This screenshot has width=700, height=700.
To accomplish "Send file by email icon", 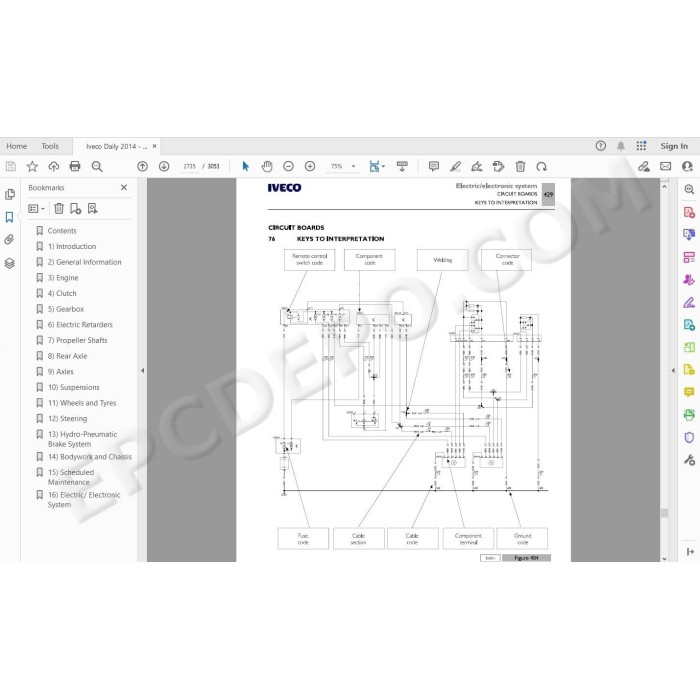I will [x=666, y=167].
